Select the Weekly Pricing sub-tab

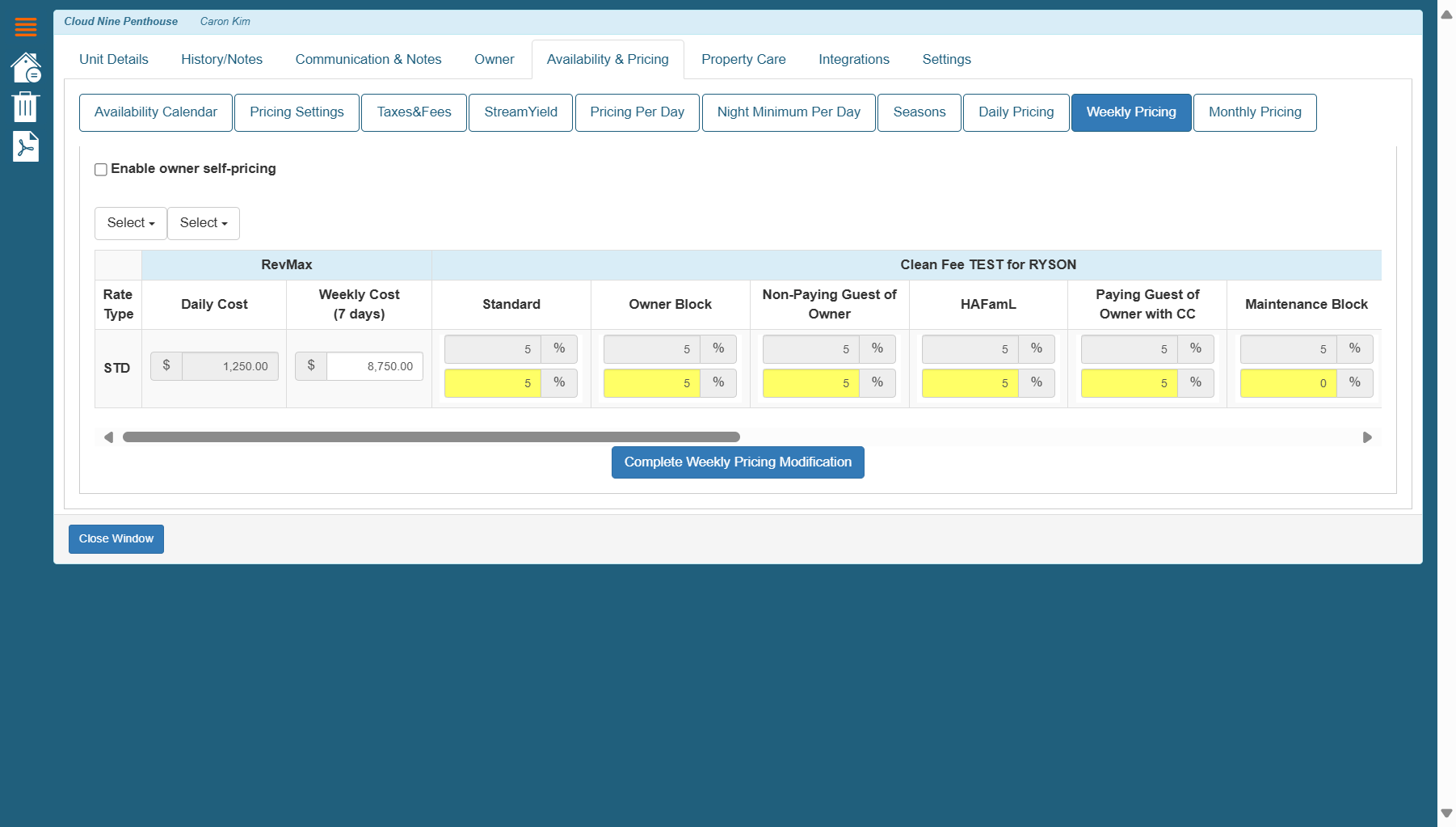[1131, 112]
